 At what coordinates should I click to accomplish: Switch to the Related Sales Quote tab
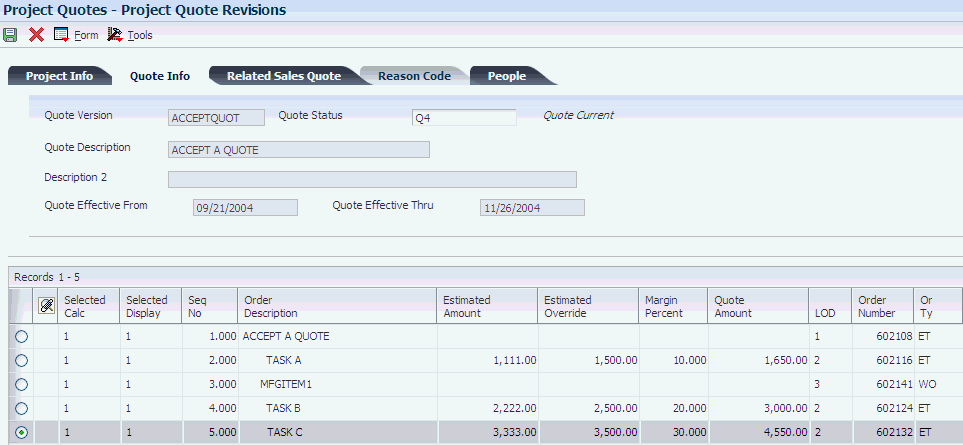pos(283,76)
